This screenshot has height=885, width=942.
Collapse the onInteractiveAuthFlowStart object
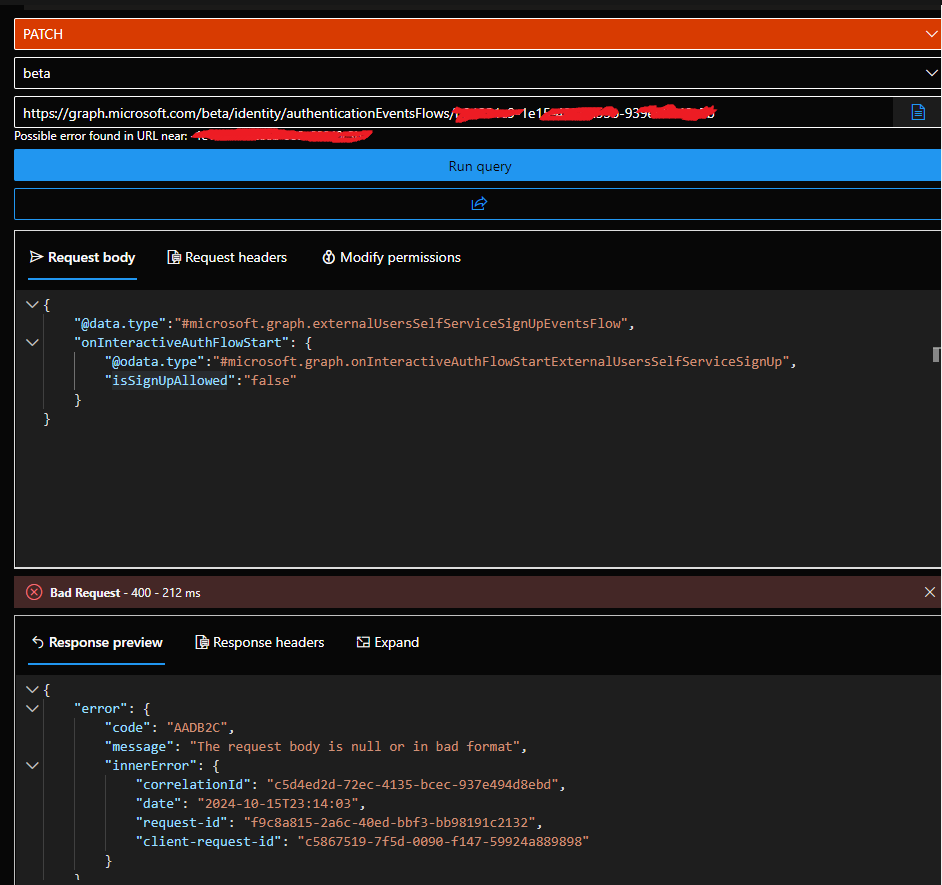pos(31,341)
